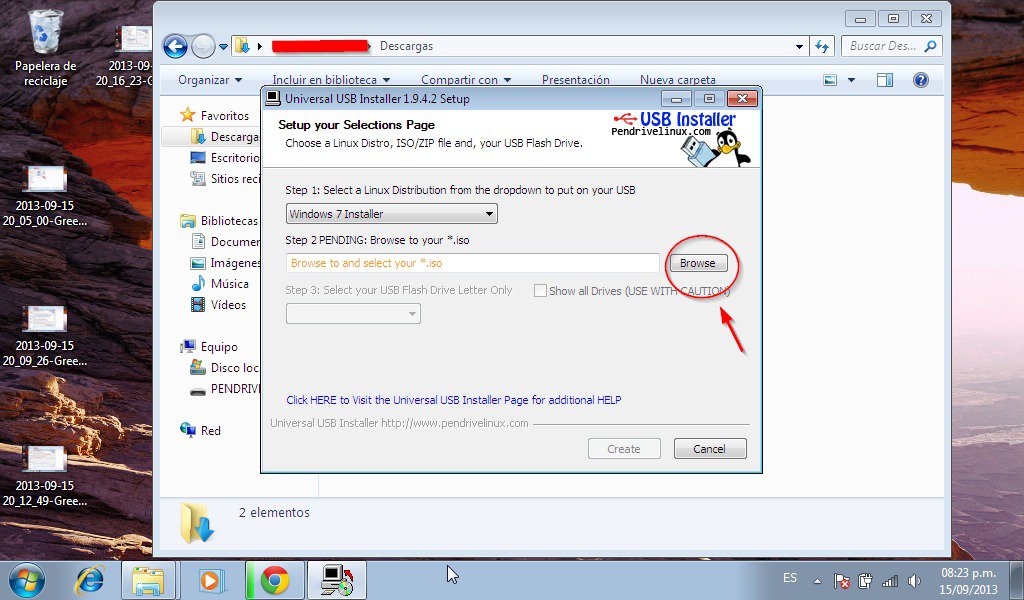The height and width of the screenshot is (600, 1024).
Task: Click the Windows Start button
Action: pyautogui.click(x=27, y=579)
